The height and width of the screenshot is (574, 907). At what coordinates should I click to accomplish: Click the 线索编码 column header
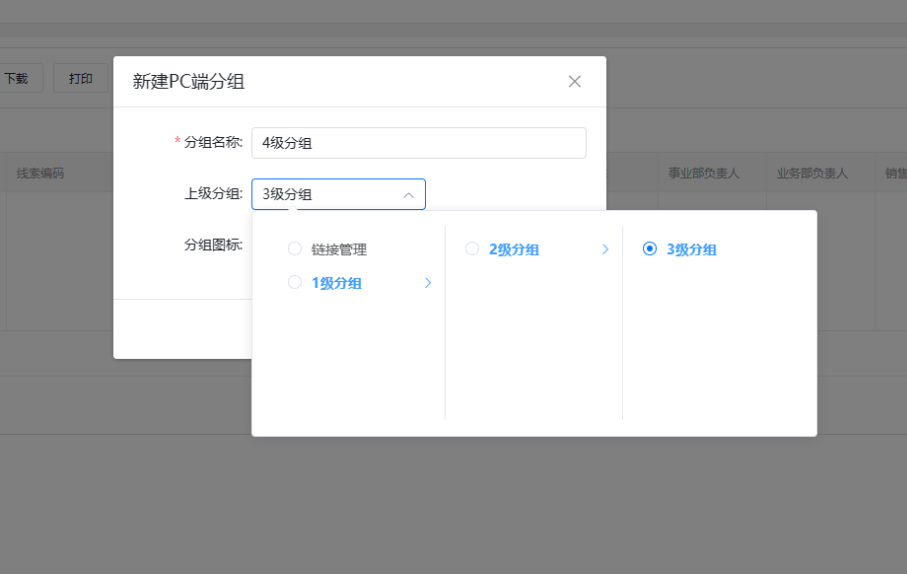tap(40, 173)
